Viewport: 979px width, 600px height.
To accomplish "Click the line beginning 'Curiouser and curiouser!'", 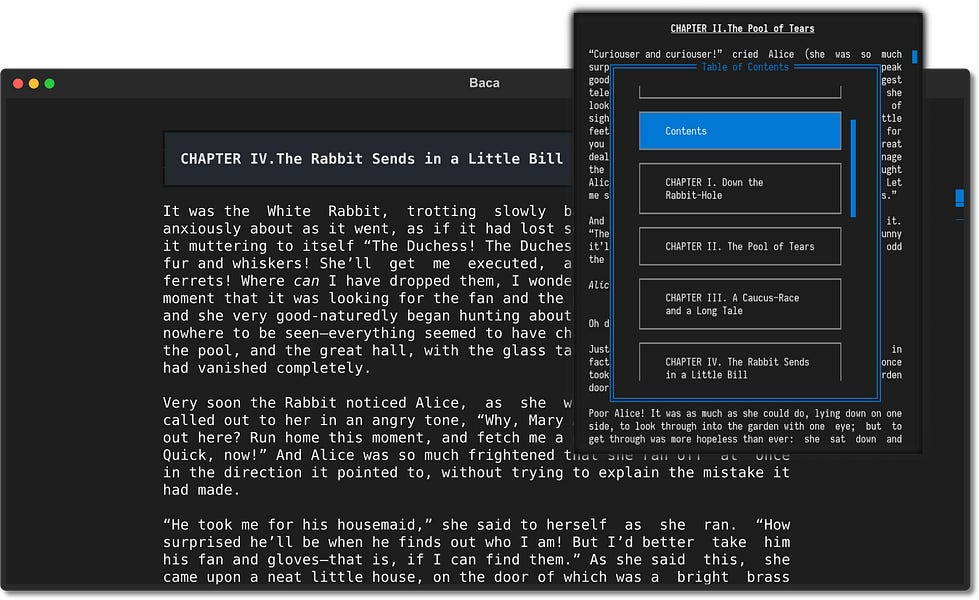I will (745, 54).
